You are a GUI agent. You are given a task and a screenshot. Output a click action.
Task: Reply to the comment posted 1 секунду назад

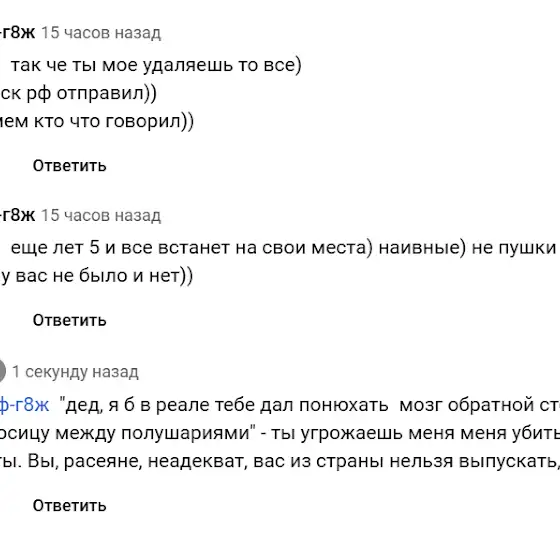(x=70, y=506)
